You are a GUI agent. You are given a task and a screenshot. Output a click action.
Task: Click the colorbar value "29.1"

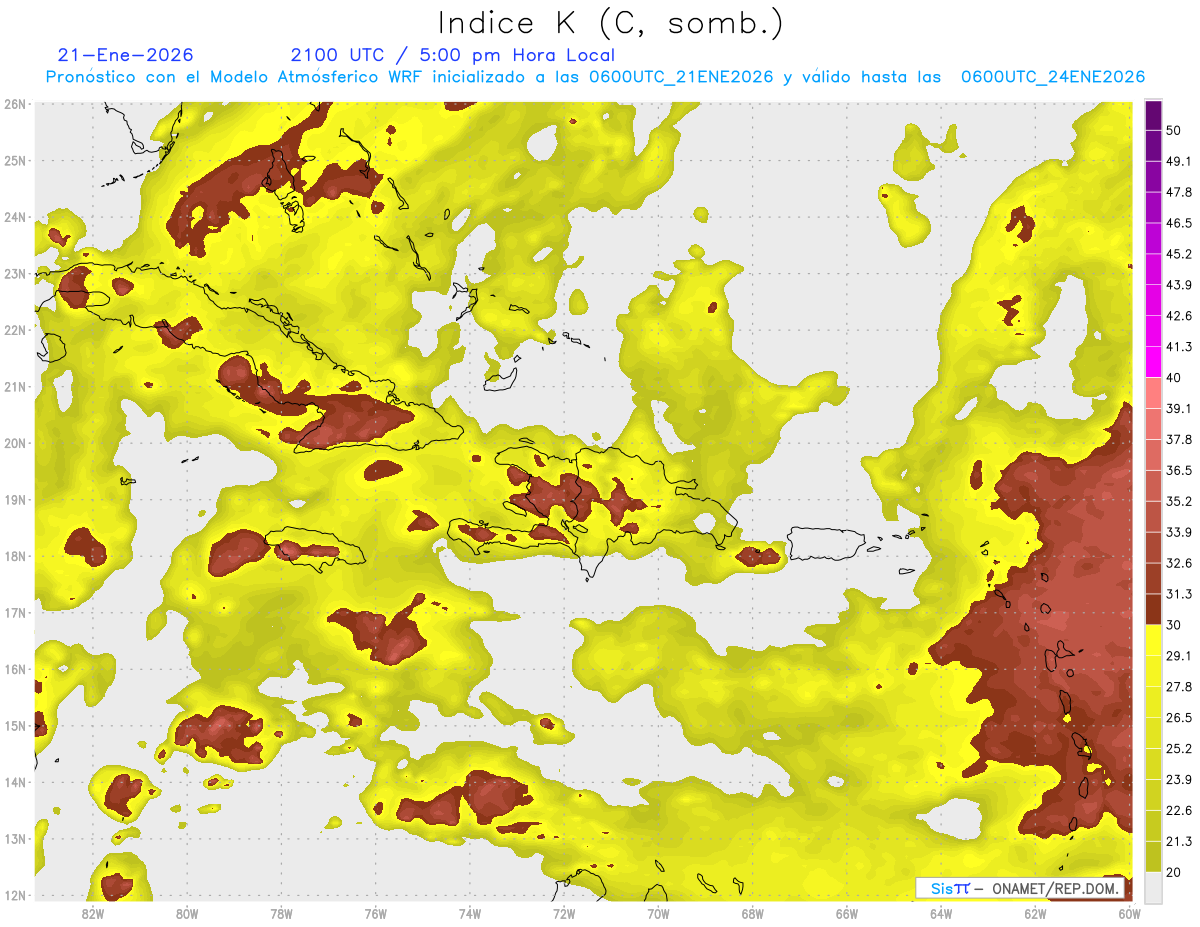[1178, 656]
